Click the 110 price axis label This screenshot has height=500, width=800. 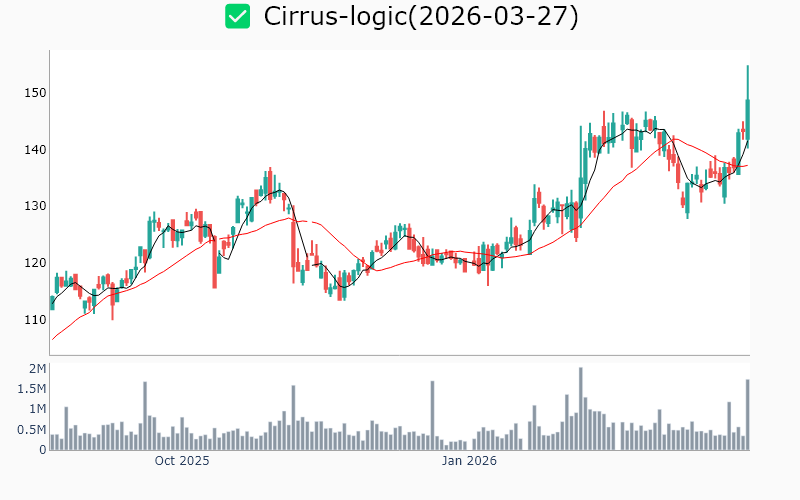[x=35, y=320]
